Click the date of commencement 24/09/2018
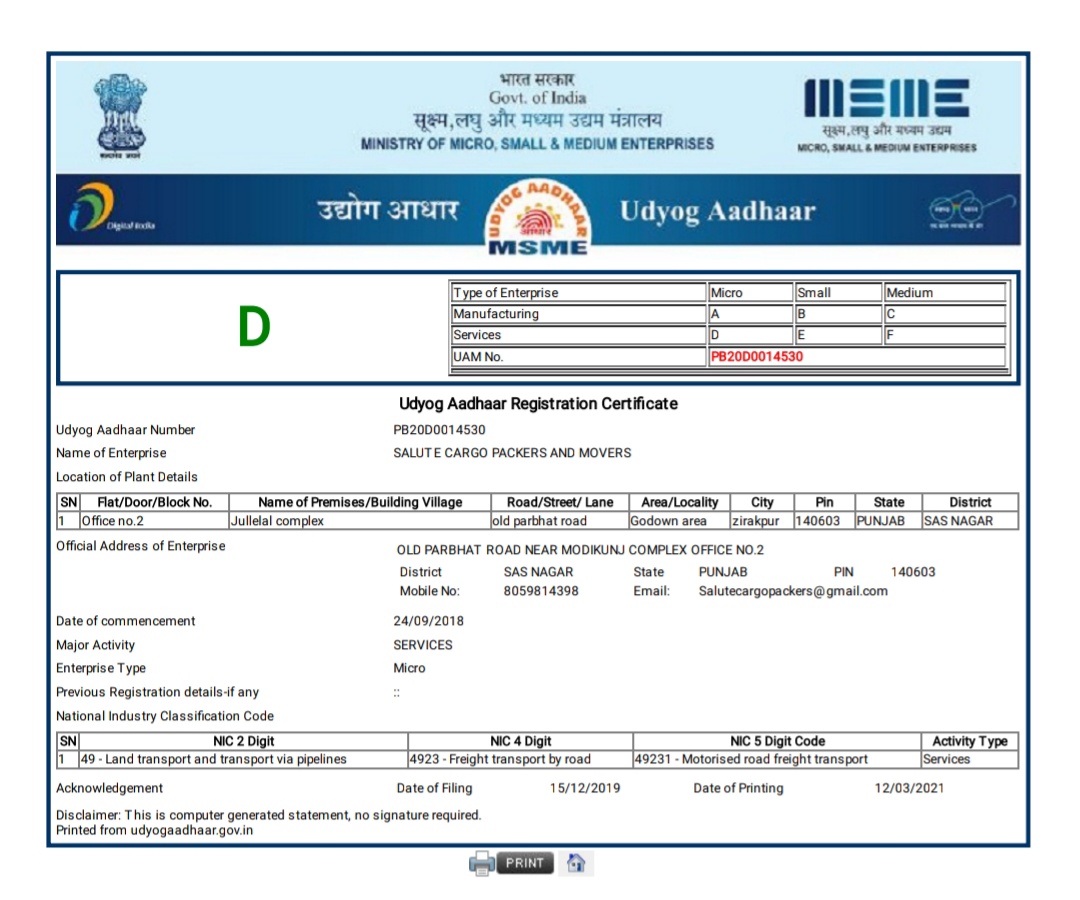1080x900 pixels. pyautogui.click(x=428, y=621)
